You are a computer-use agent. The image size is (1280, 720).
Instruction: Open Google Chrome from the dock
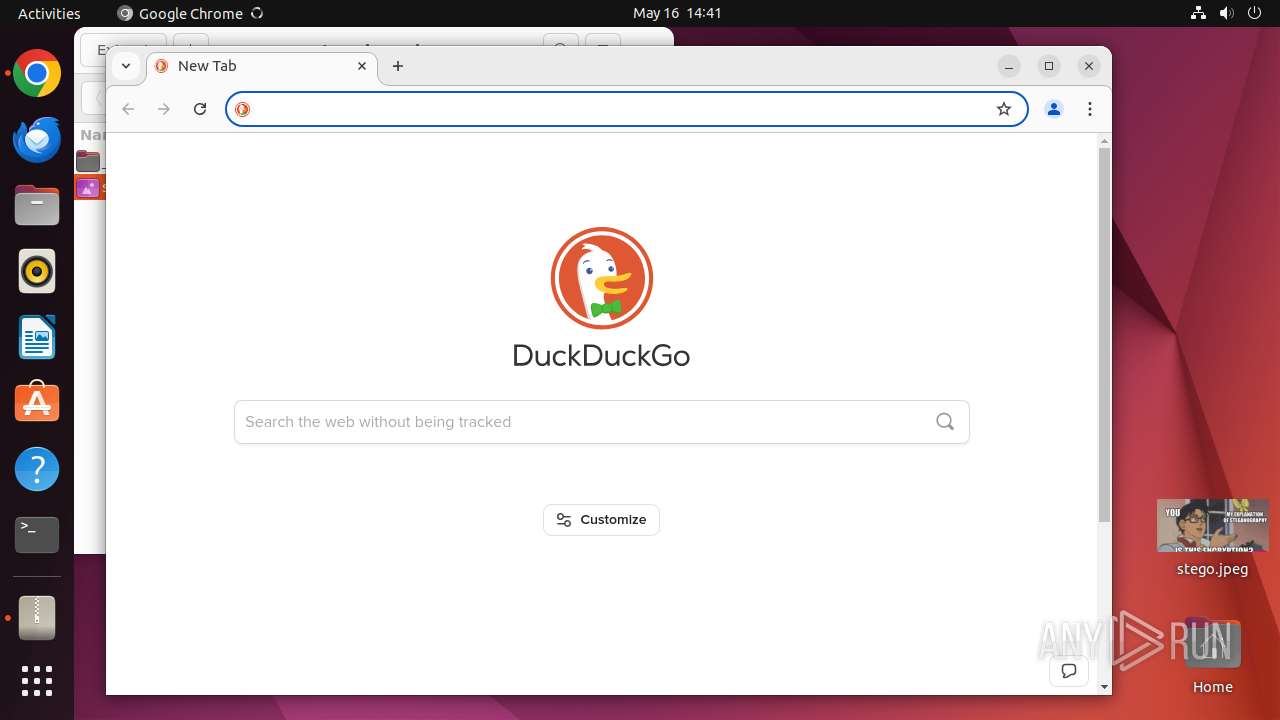pos(37,74)
